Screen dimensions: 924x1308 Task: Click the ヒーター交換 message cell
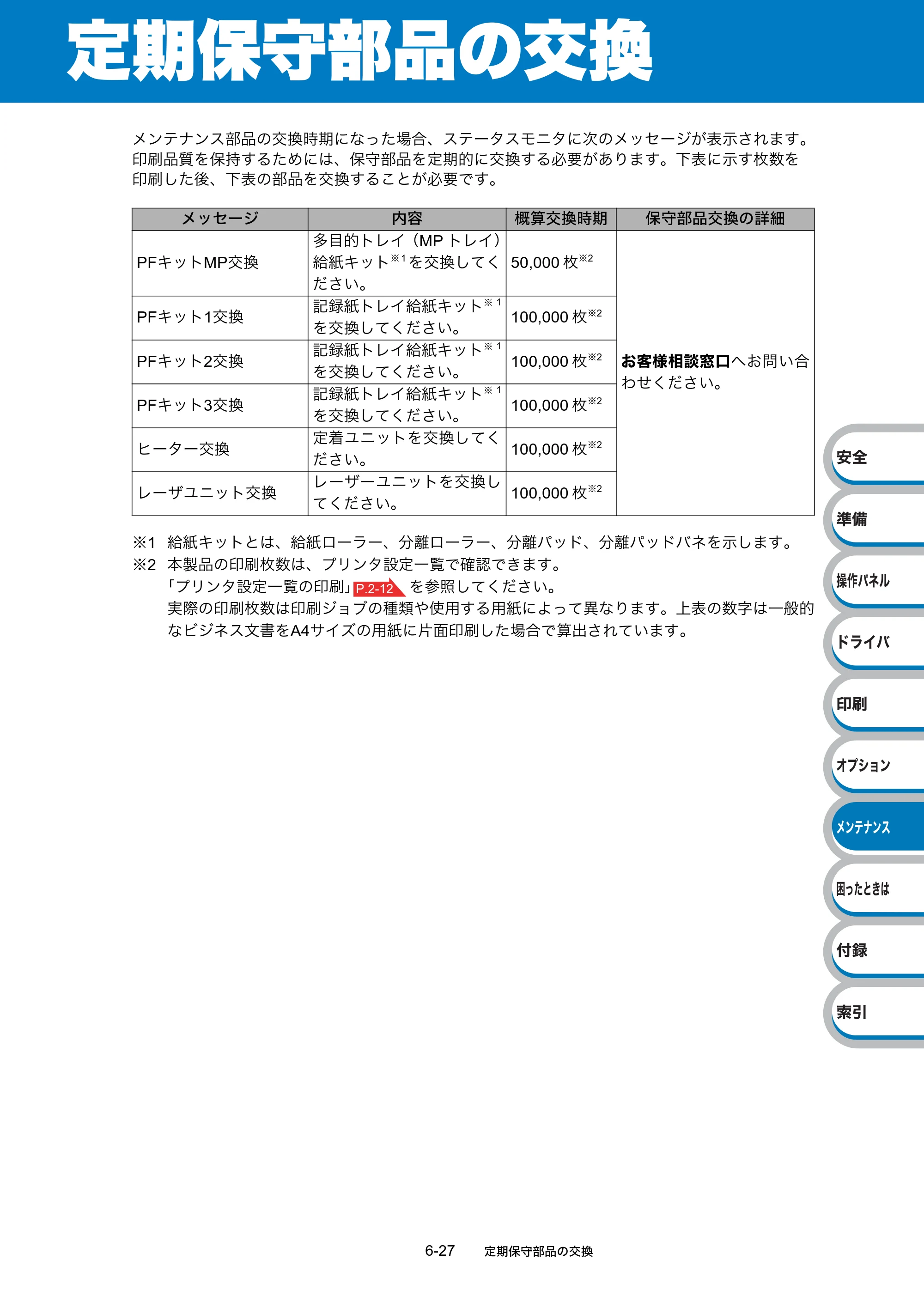pyautogui.click(x=220, y=450)
